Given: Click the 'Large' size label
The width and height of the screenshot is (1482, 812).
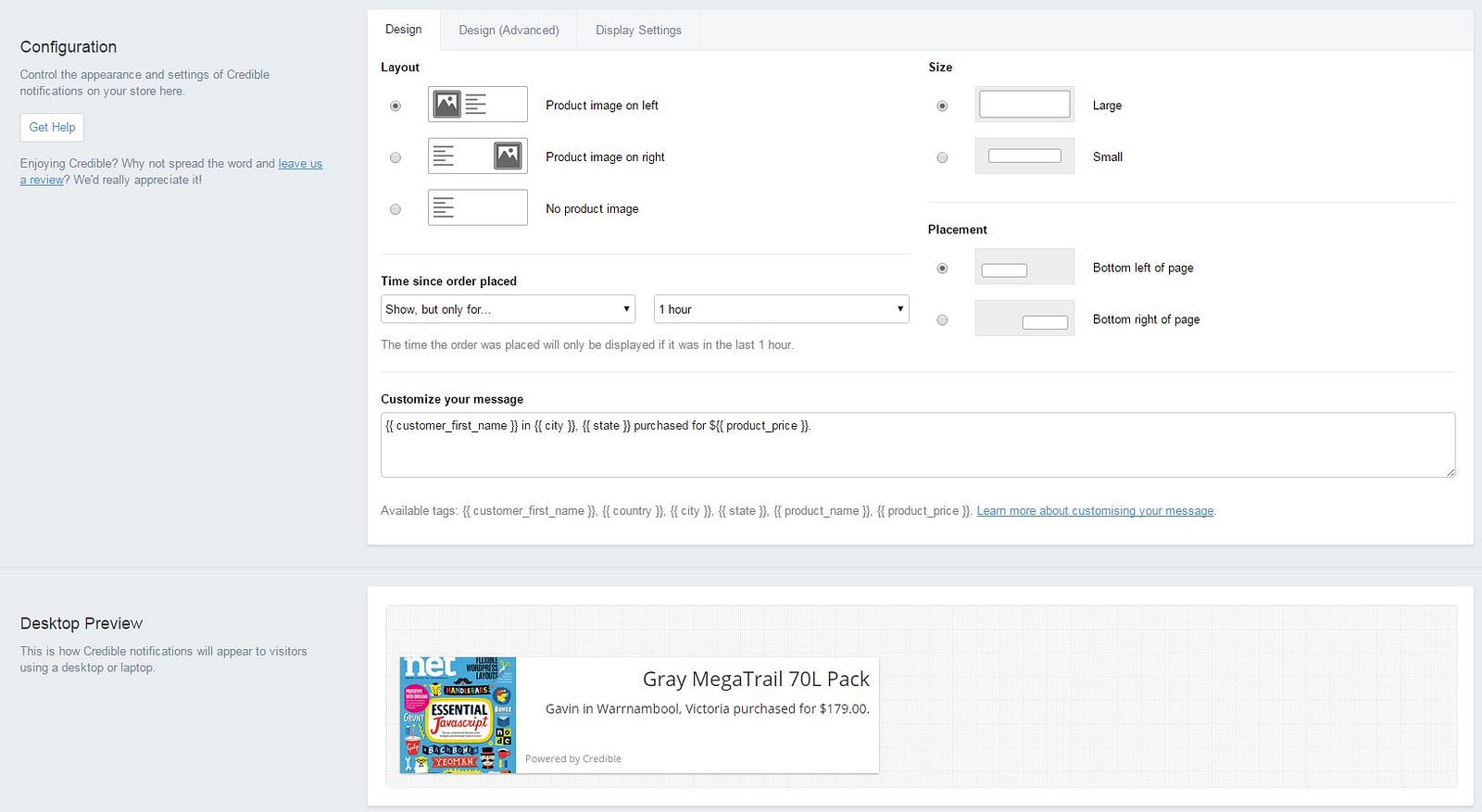Looking at the screenshot, I should [1107, 106].
